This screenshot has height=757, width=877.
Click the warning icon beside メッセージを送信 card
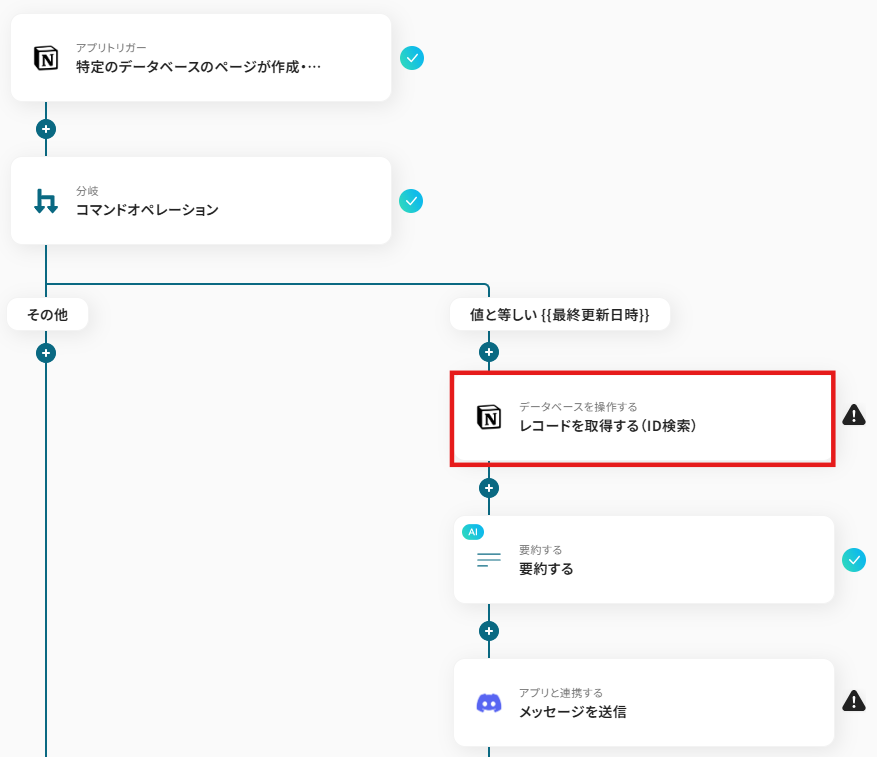854,700
